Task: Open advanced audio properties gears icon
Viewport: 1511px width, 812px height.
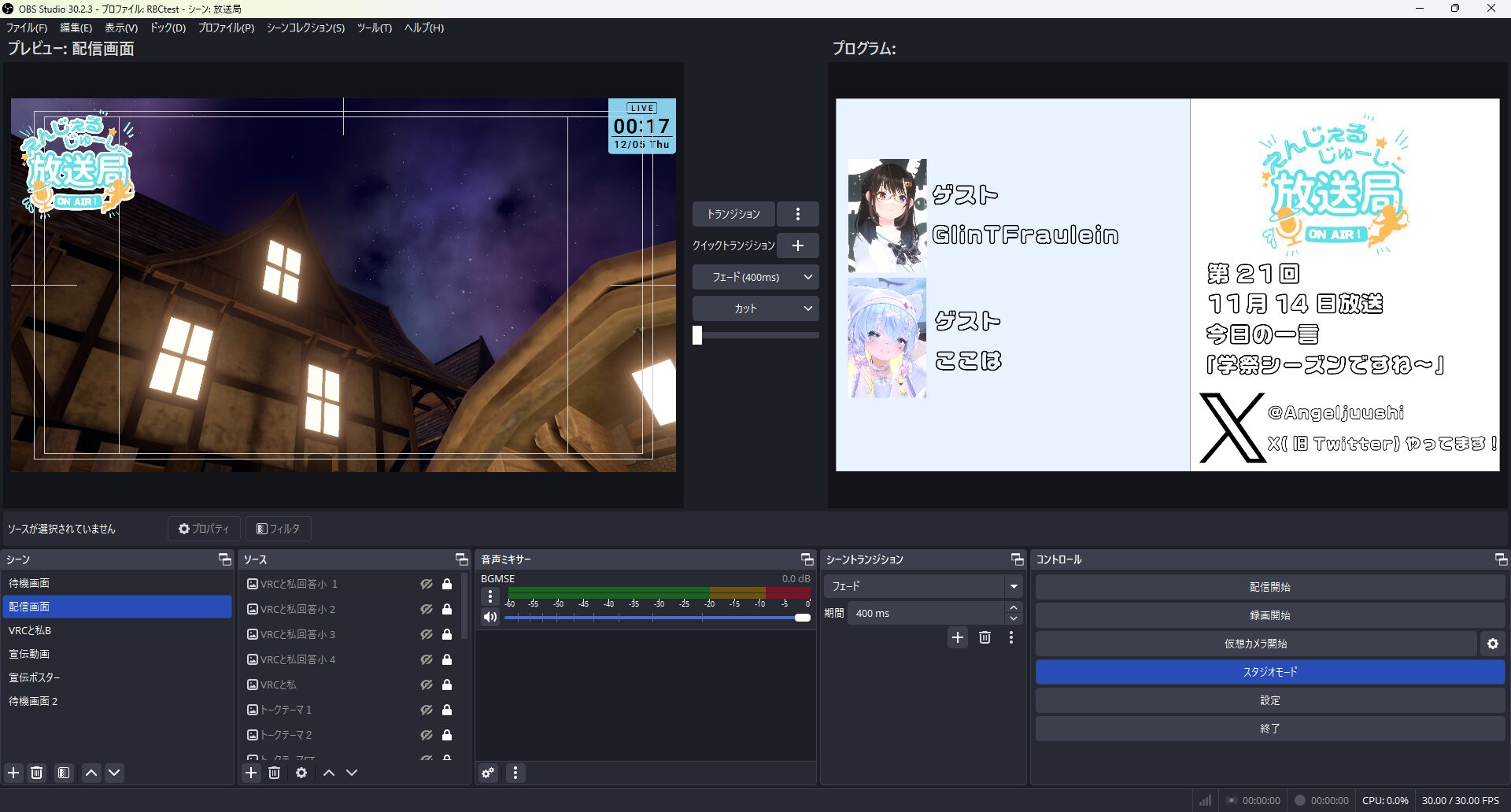Action: [488, 773]
